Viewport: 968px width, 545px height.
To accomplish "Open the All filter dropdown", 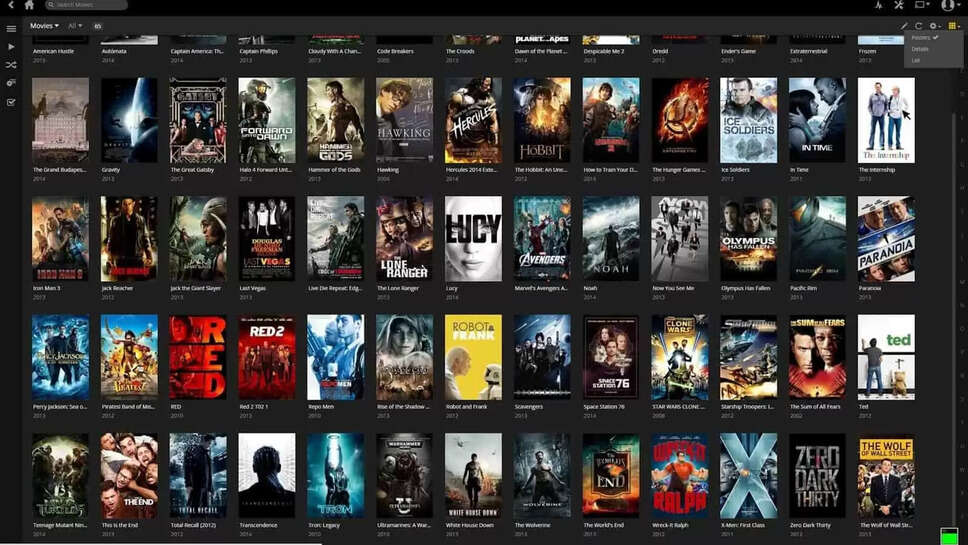I will pyautogui.click(x=75, y=26).
